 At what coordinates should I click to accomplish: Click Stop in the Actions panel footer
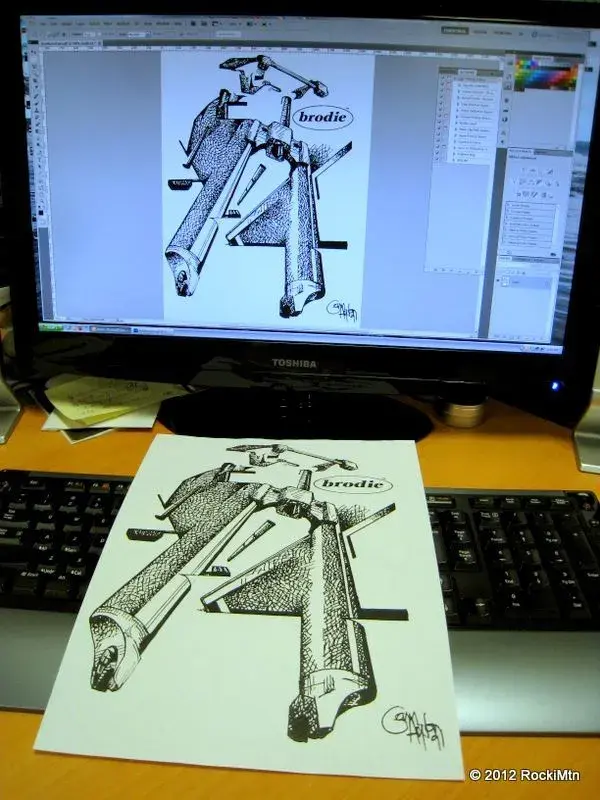point(436,270)
